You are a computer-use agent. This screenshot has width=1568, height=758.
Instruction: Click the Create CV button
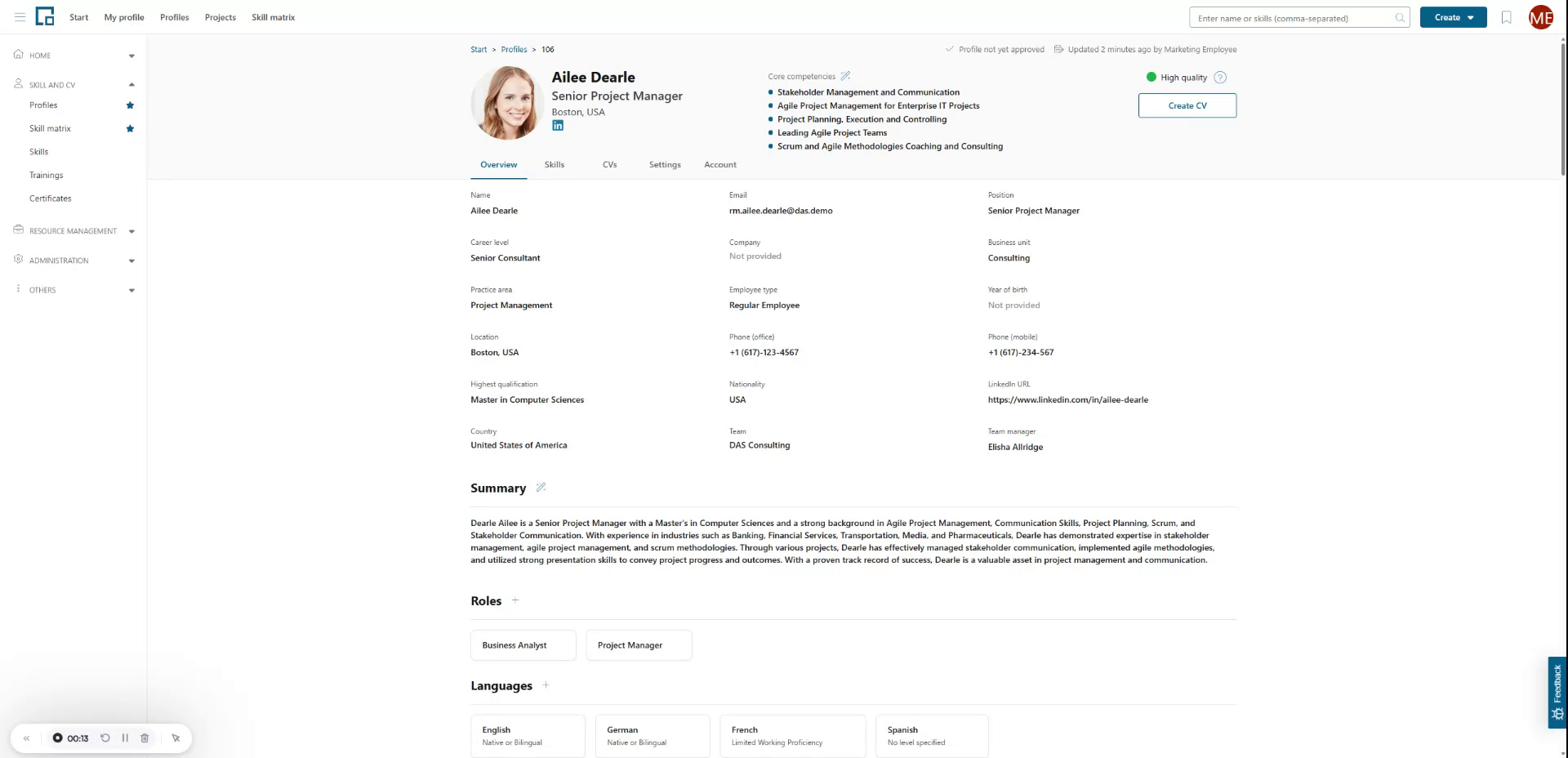click(x=1187, y=105)
